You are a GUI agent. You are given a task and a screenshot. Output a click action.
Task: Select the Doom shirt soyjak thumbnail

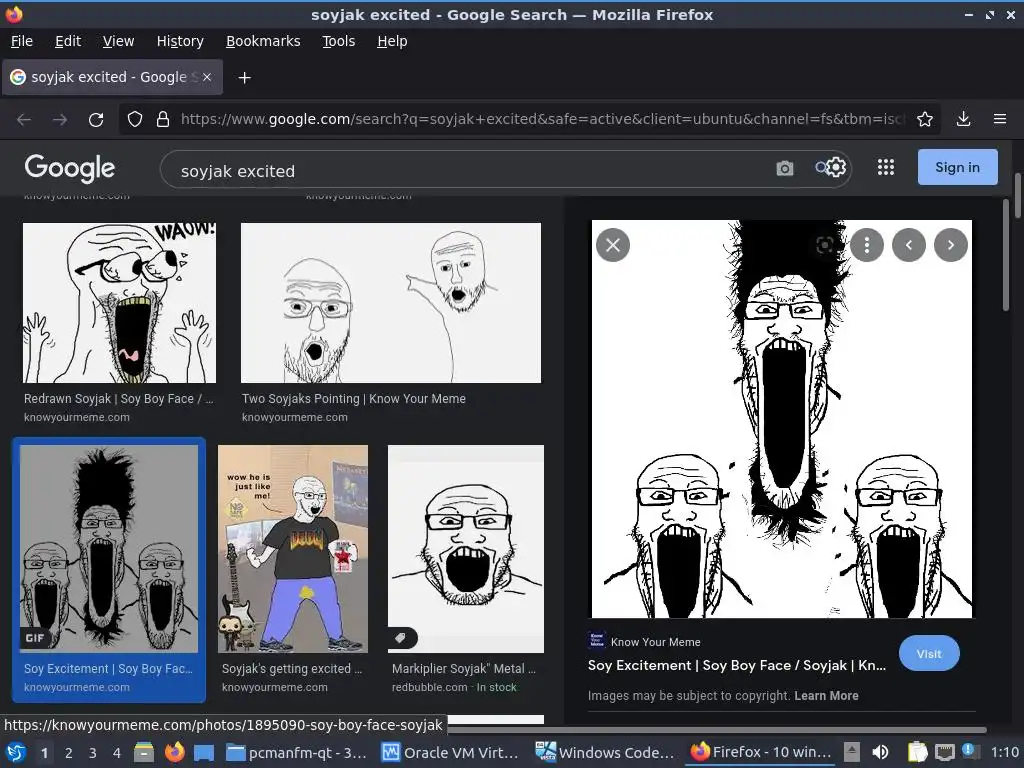(x=293, y=549)
